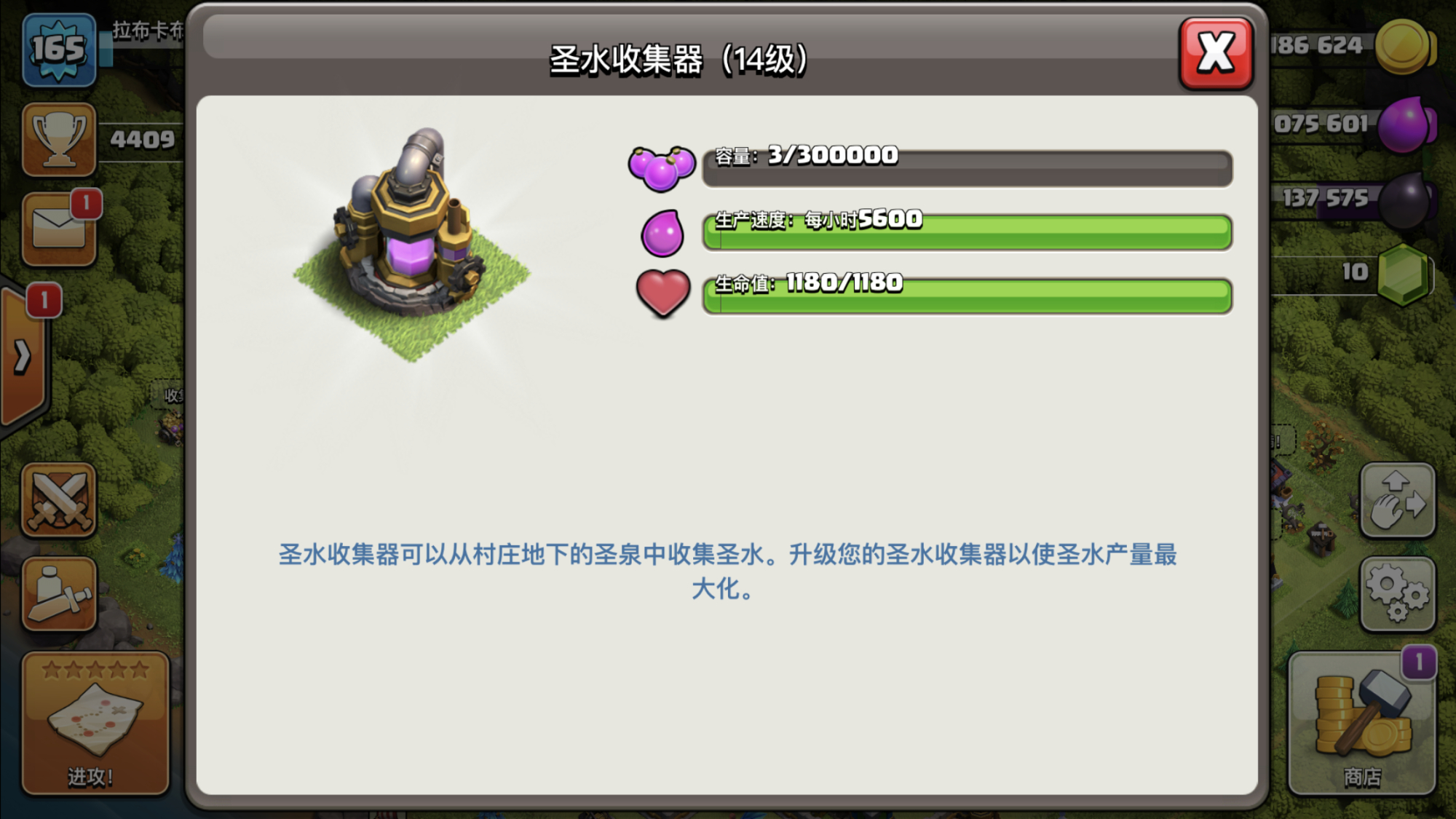This screenshot has width=1456, height=819.
Task: Tap the purple elixir resource icon
Action: 1406,125
